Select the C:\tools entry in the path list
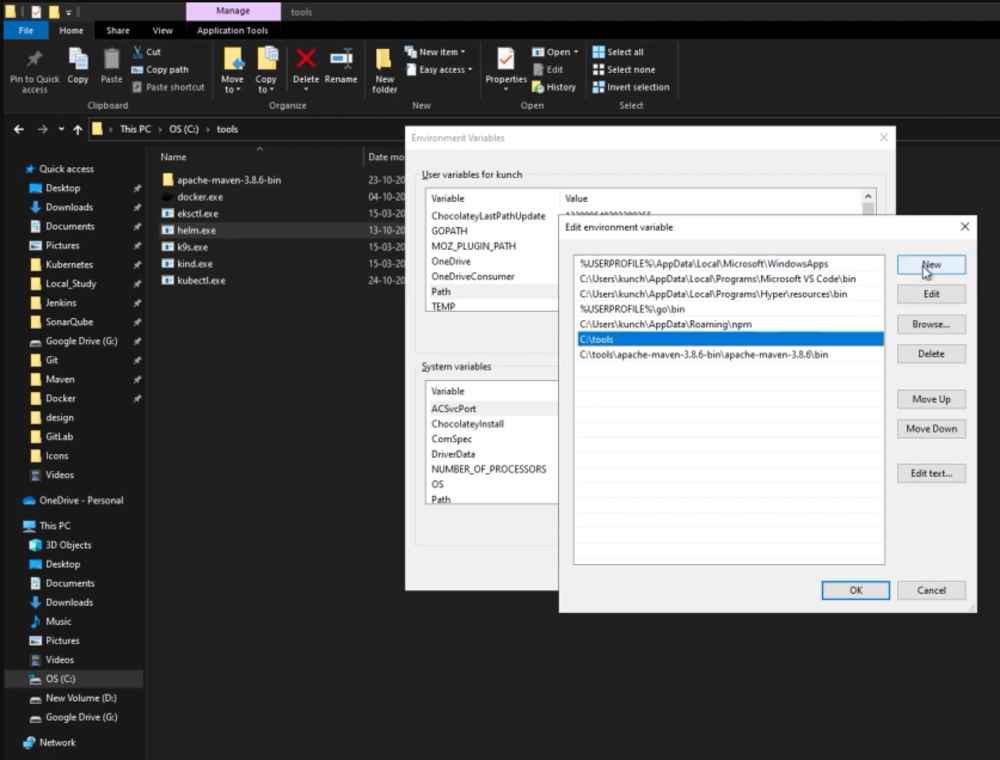Image resolution: width=1000 pixels, height=760 pixels. [x=700, y=339]
